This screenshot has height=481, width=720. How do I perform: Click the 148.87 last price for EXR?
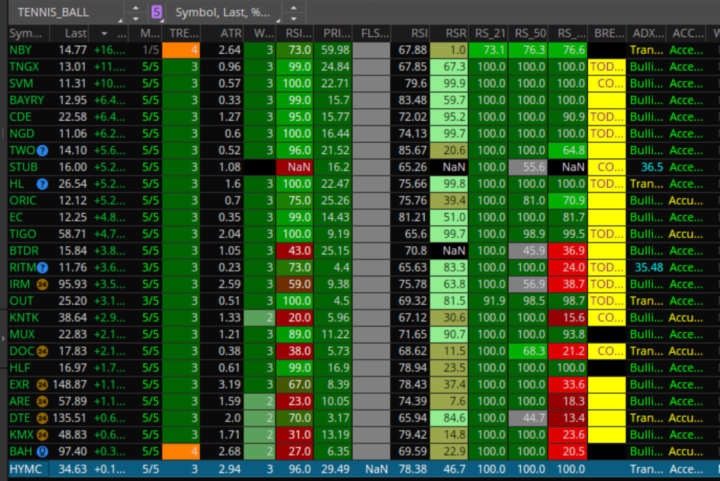70,385
